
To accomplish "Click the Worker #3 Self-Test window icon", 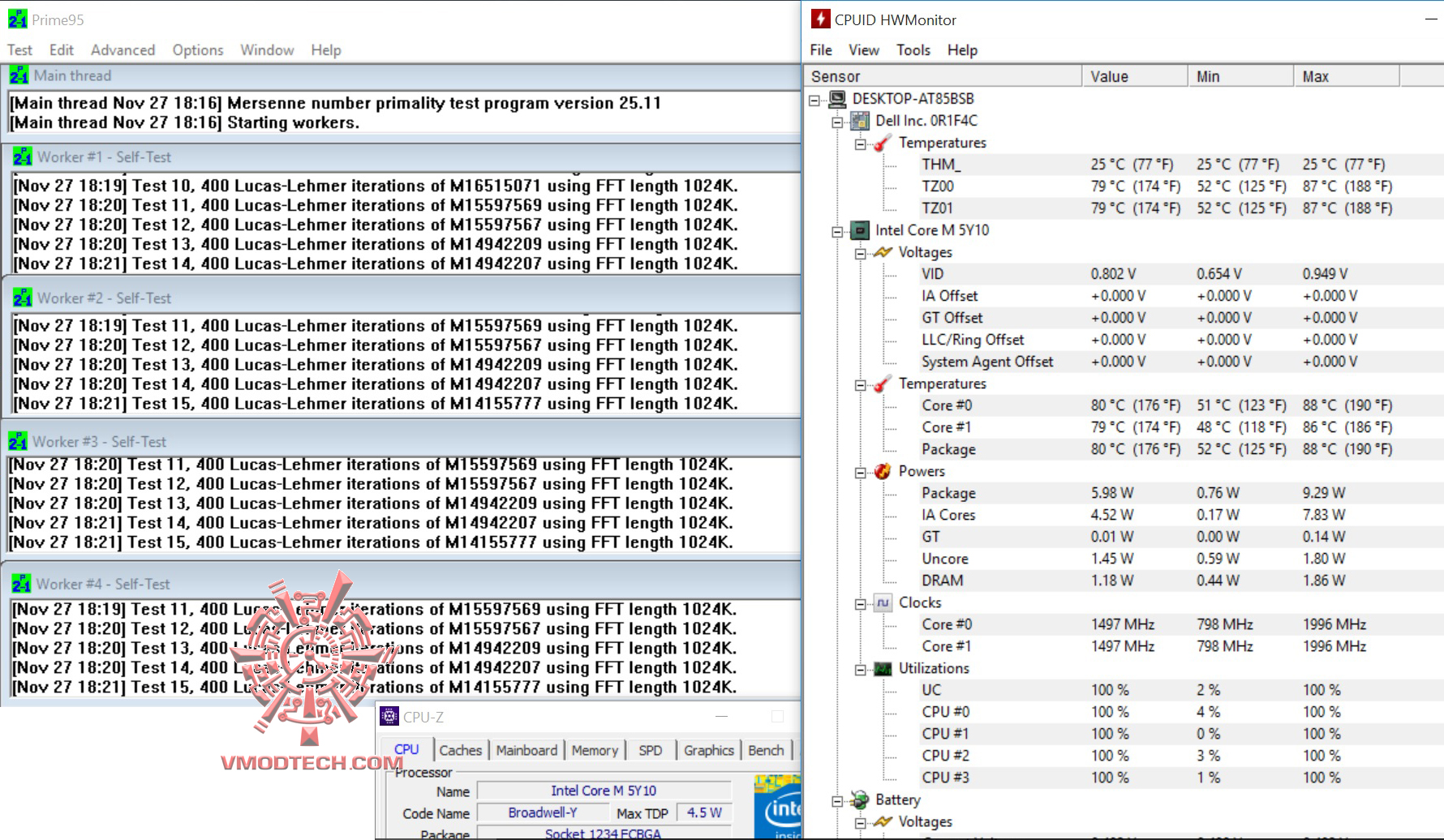I will 18,441.
